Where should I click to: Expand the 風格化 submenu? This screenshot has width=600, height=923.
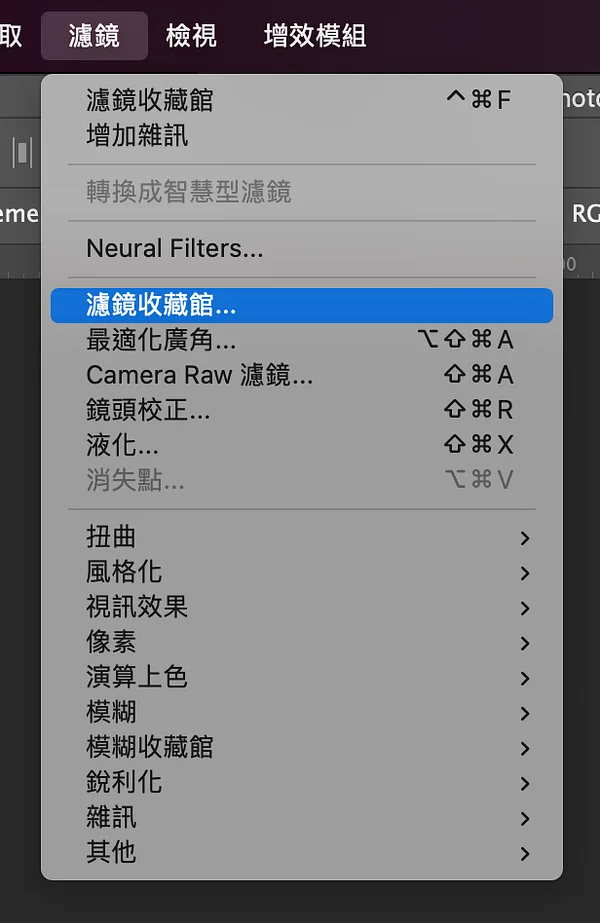coord(301,572)
